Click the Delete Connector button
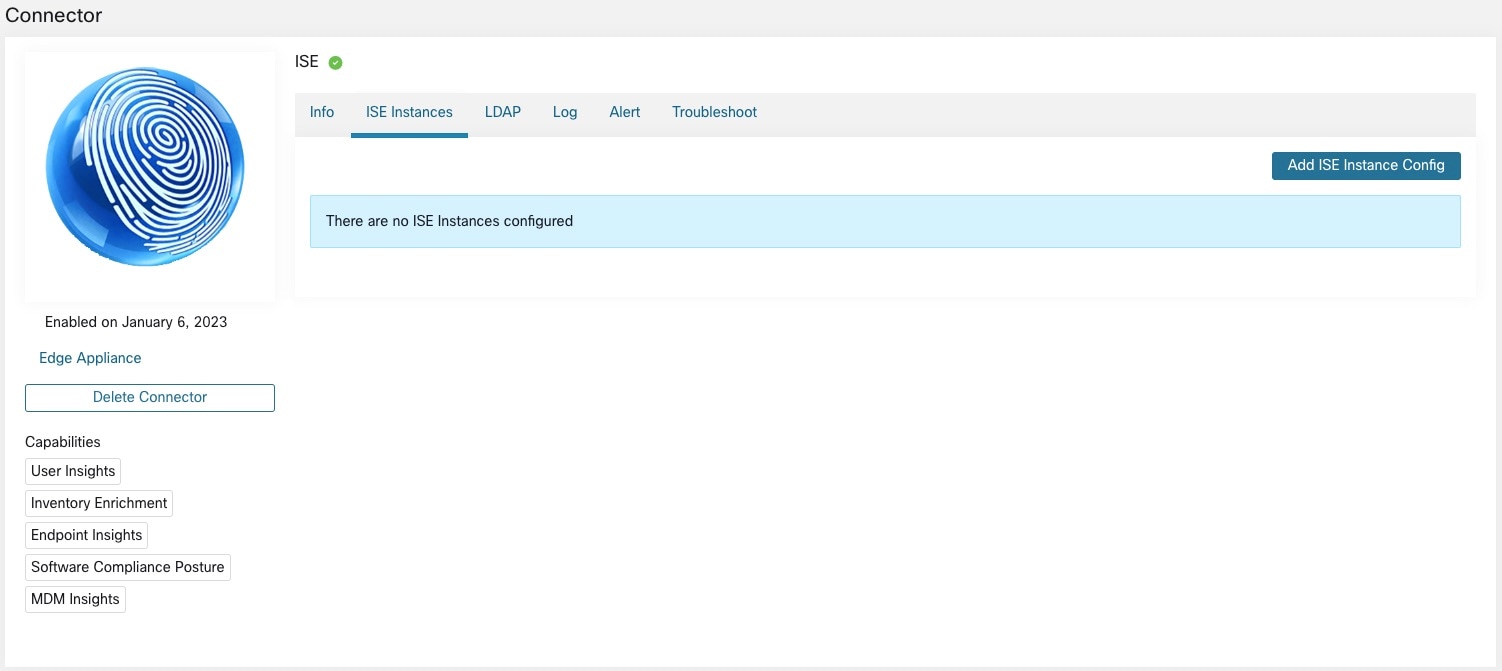Viewport: 1502px width, 671px height. pyautogui.click(x=150, y=397)
